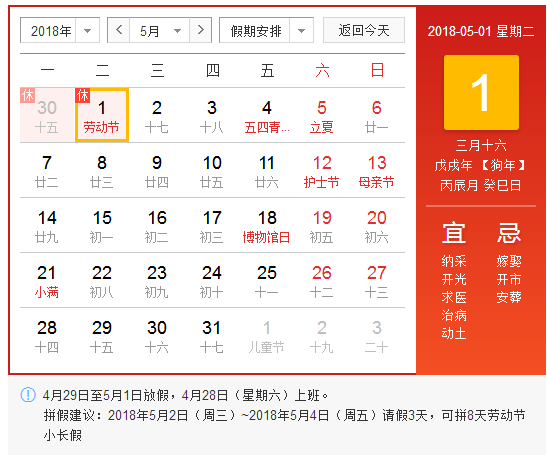
Task: Expand the 假期安排 holiday dropdown
Action: (267, 30)
